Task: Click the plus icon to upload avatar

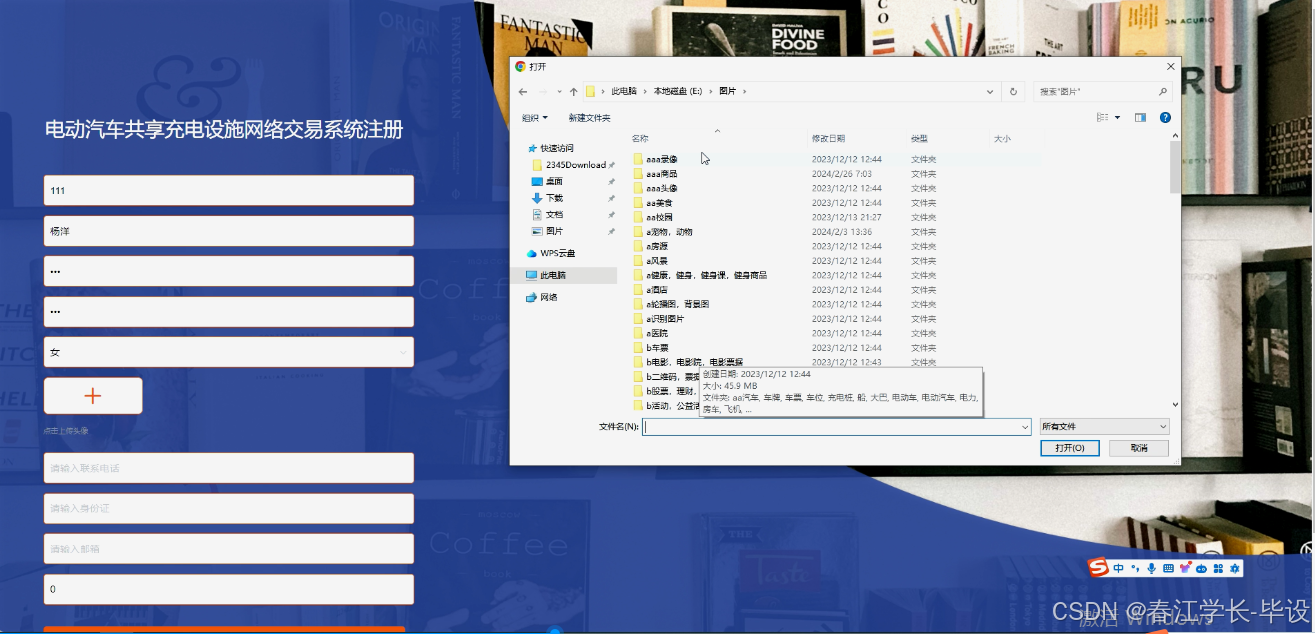Action: [93, 396]
